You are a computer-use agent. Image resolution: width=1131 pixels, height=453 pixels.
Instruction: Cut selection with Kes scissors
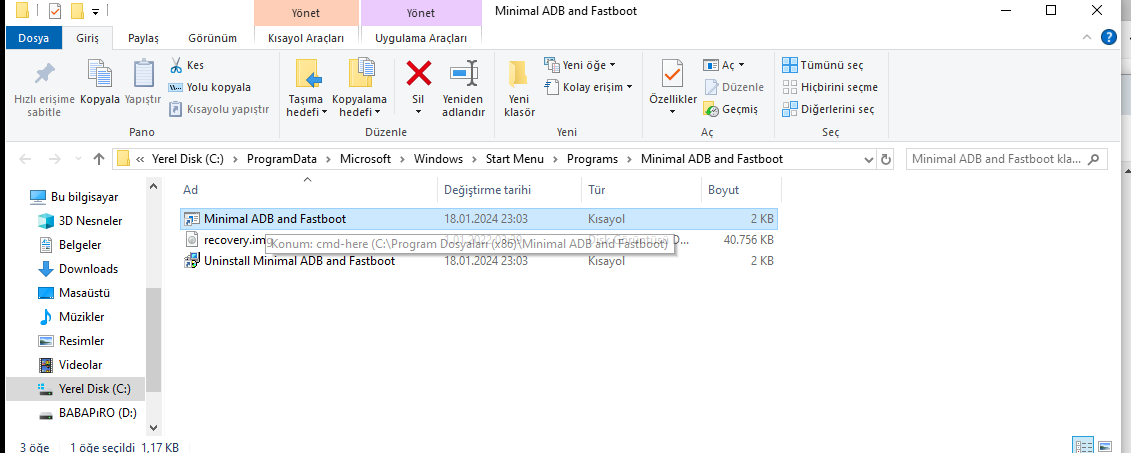pos(186,65)
